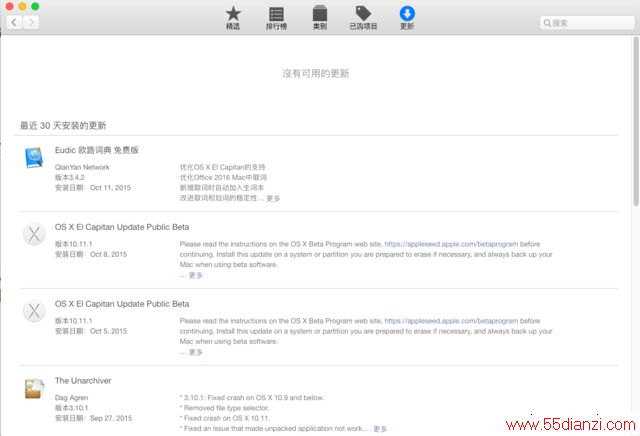
Task: Click the 最近 30 天安装的更新 heading
Action: (63, 125)
